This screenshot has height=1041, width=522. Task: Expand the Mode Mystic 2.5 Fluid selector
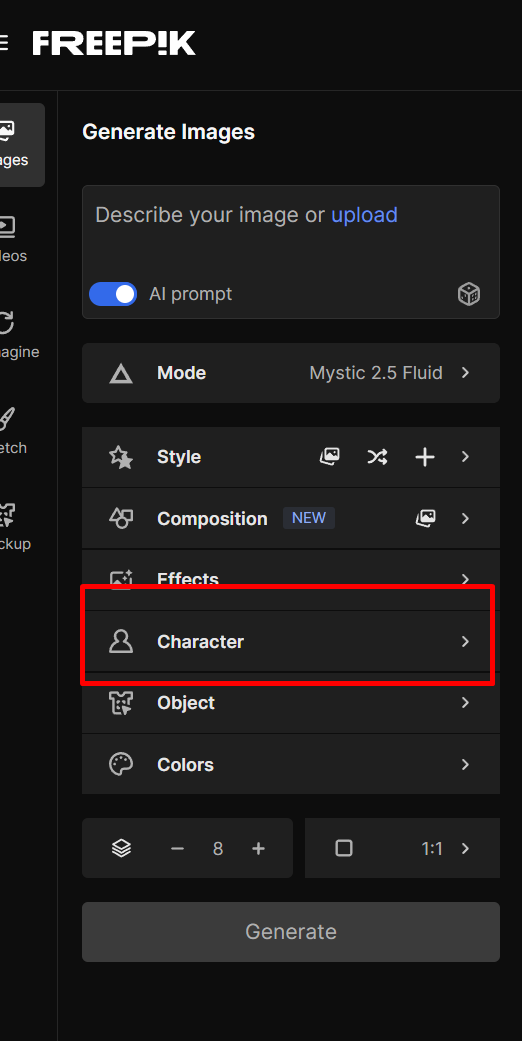click(x=291, y=373)
